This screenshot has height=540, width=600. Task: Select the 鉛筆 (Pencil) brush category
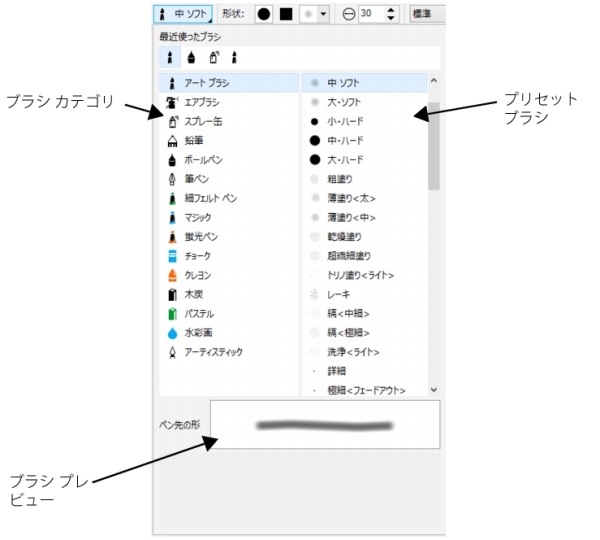(x=195, y=140)
